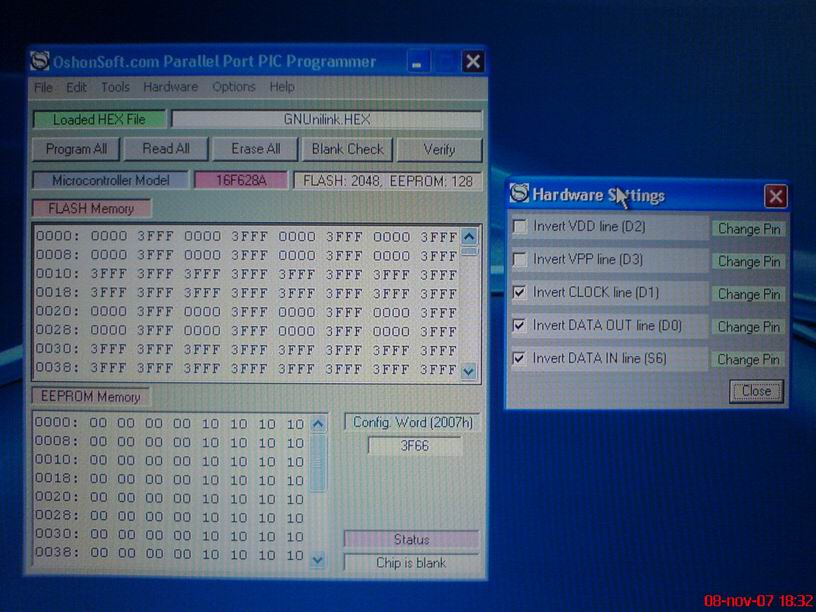Uncheck Invert DATA OUT line (D0)
Viewport: 816px width, 612px height.
(519, 326)
